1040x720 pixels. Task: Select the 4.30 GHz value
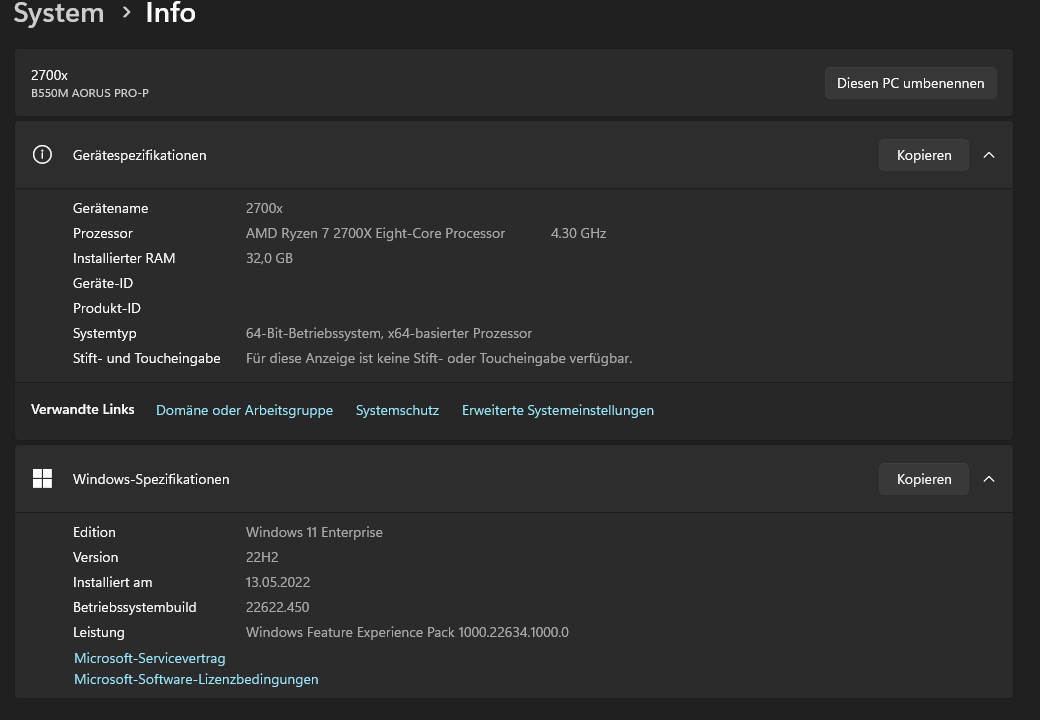coord(578,233)
